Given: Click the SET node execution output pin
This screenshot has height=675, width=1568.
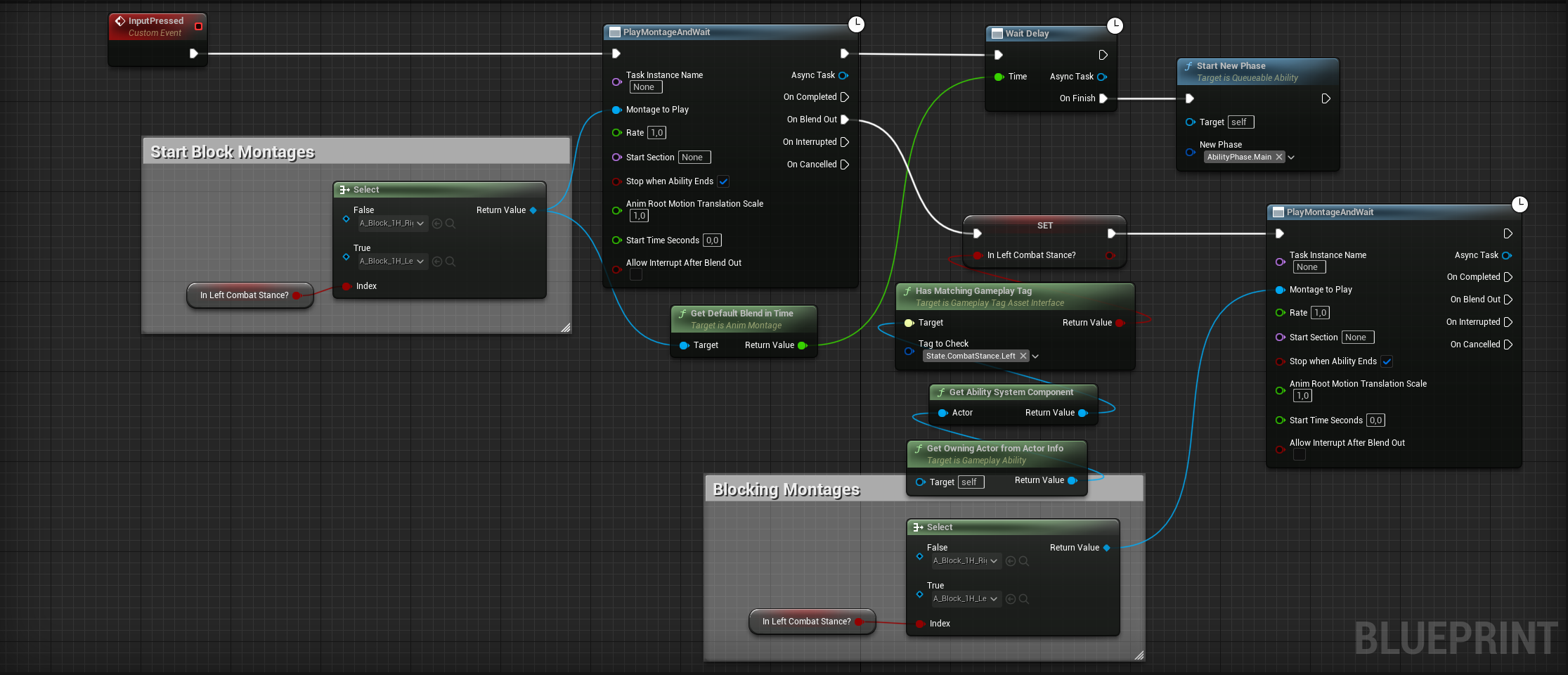Looking at the screenshot, I should [1111, 233].
